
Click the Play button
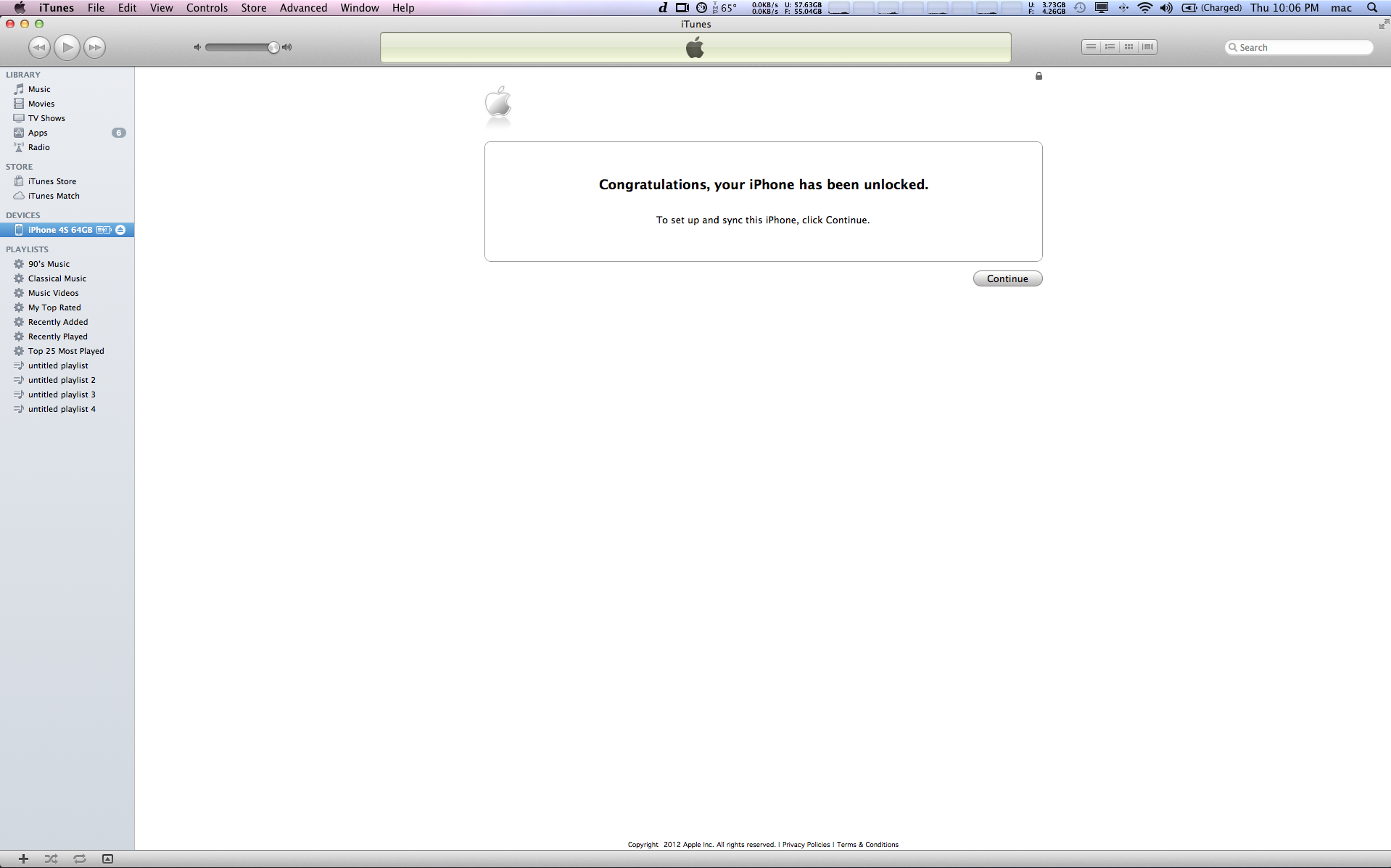67,47
